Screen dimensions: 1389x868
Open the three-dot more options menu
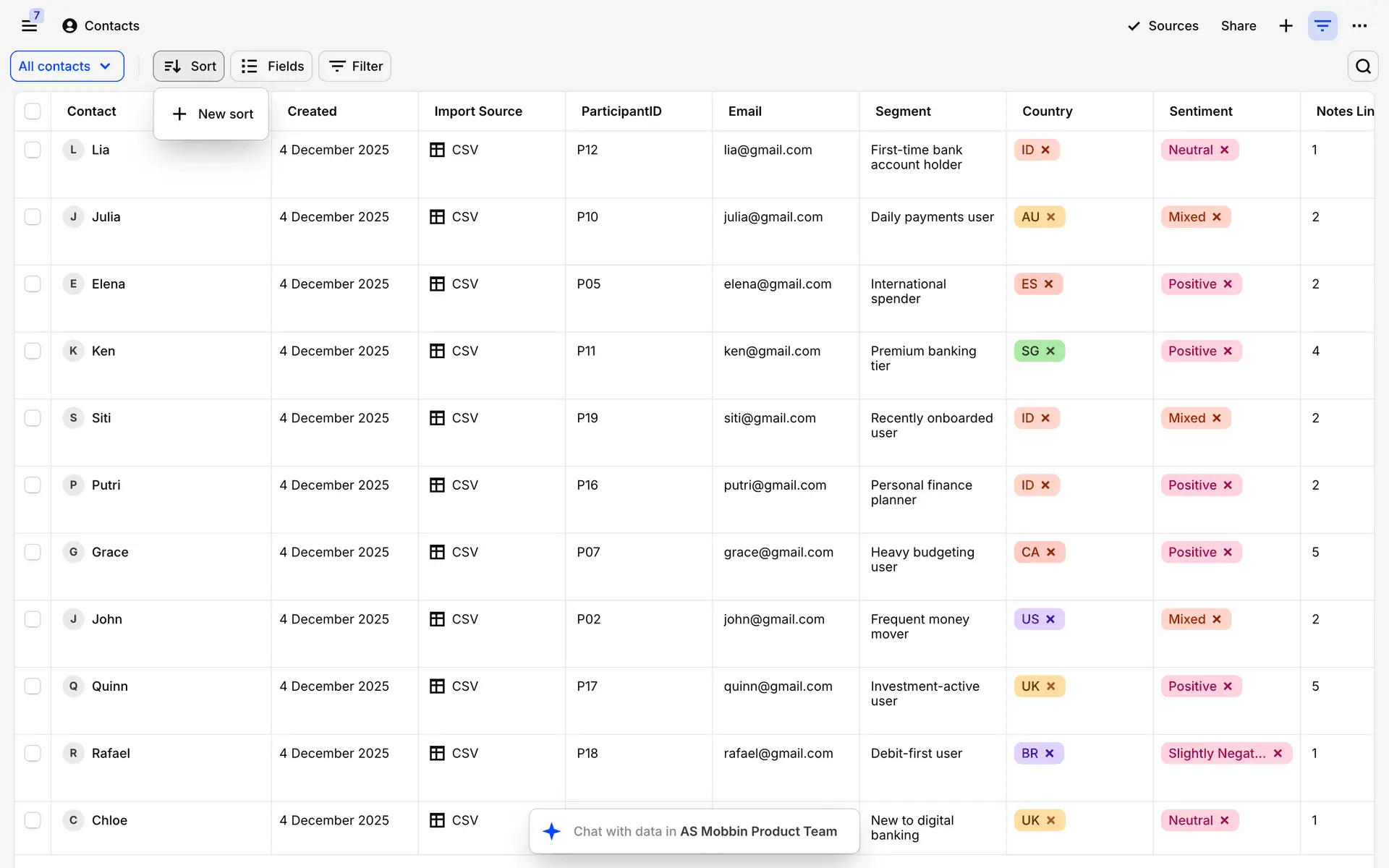tap(1359, 26)
